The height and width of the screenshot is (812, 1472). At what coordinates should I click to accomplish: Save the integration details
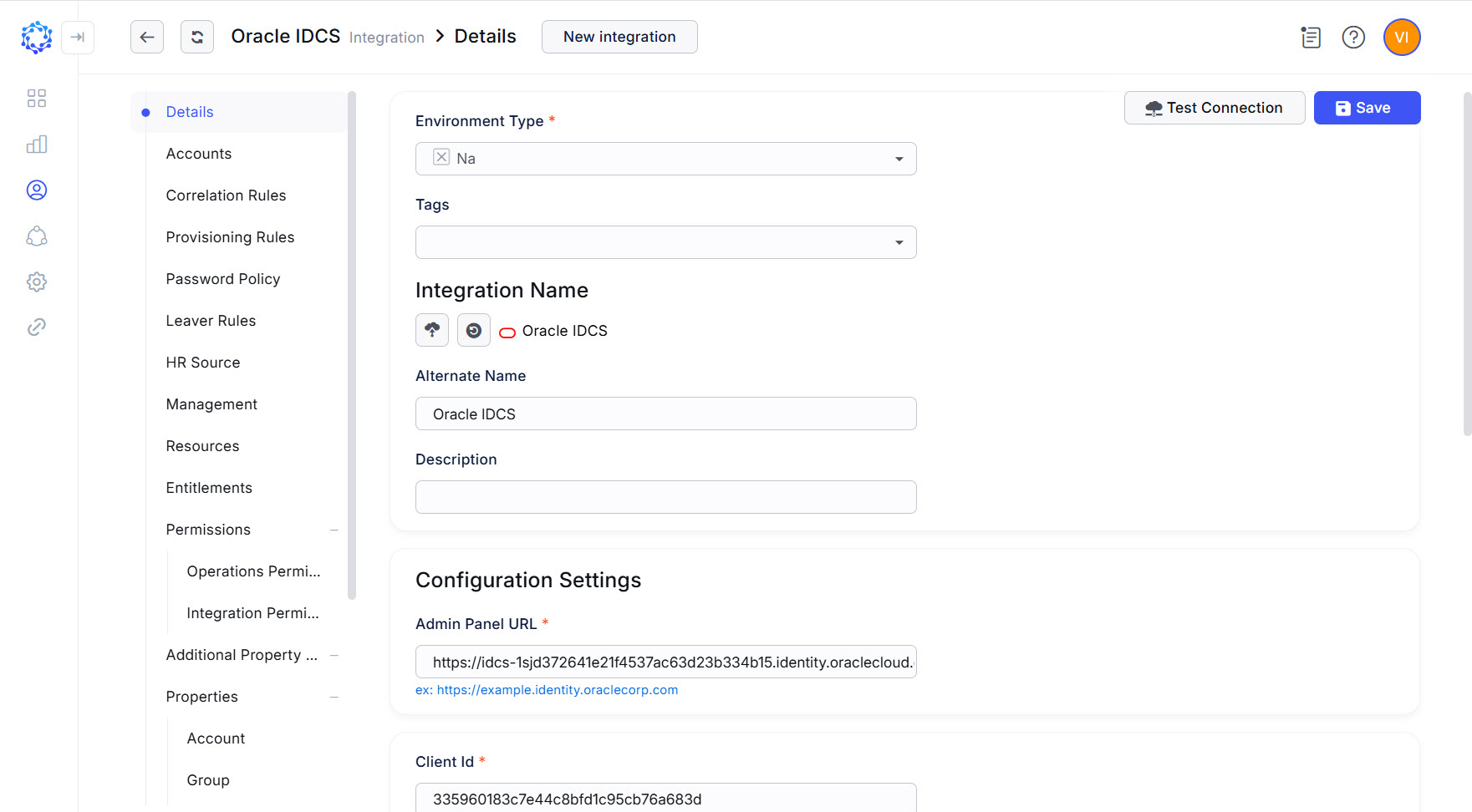click(1366, 108)
